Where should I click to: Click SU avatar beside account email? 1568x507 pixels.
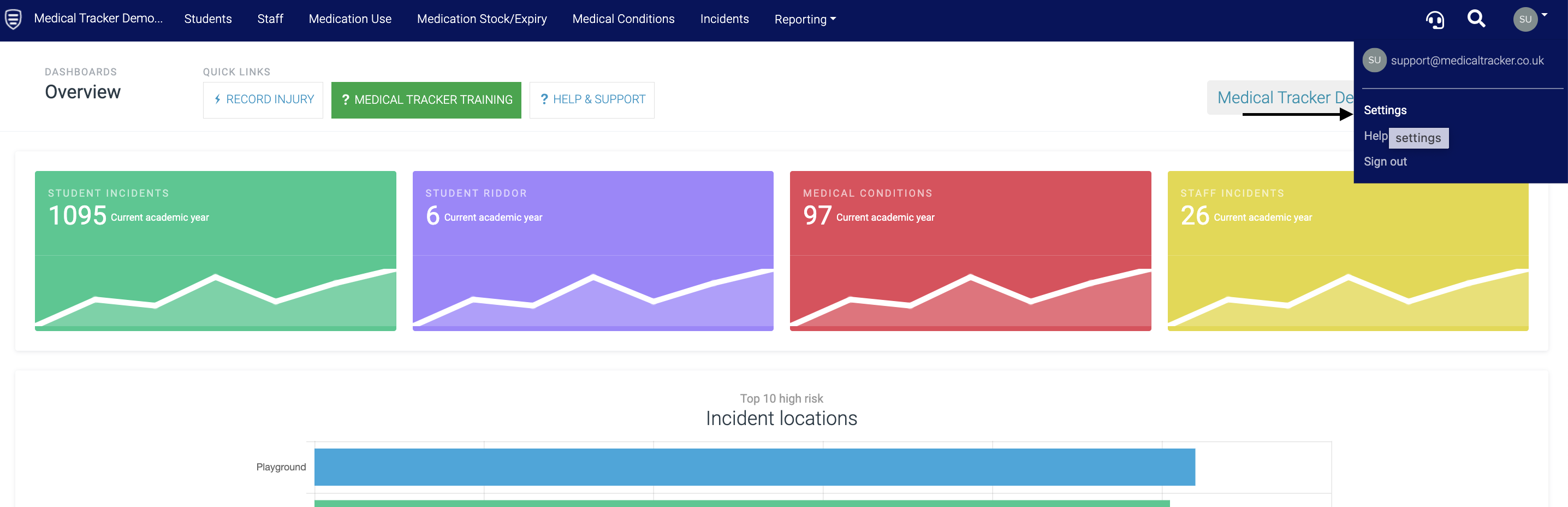(1374, 60)
